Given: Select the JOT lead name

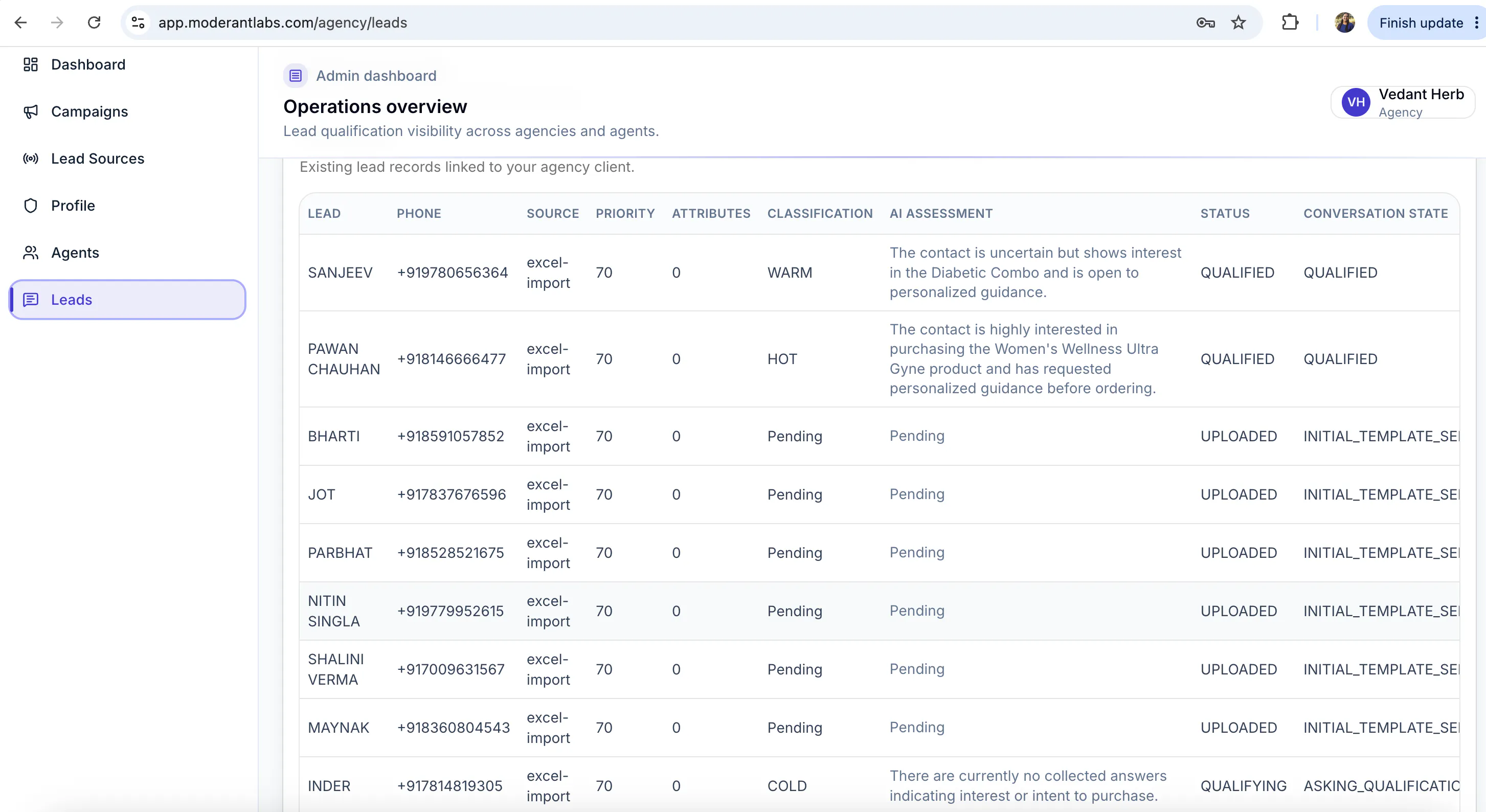Looking at the screenshot, I should 321,494.
